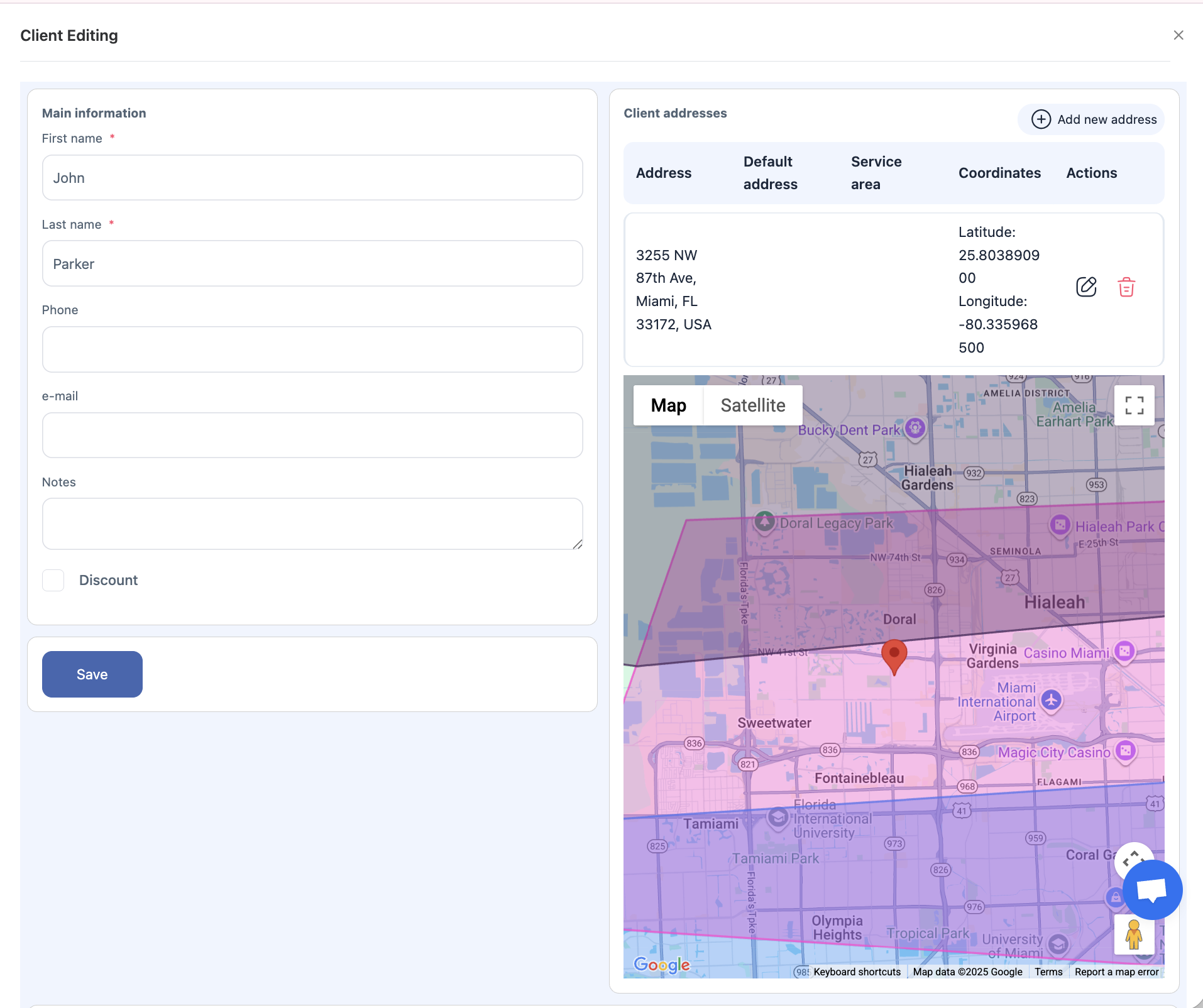
Task: Click the Miami International Airport marker
Action: coord(1051,699)
